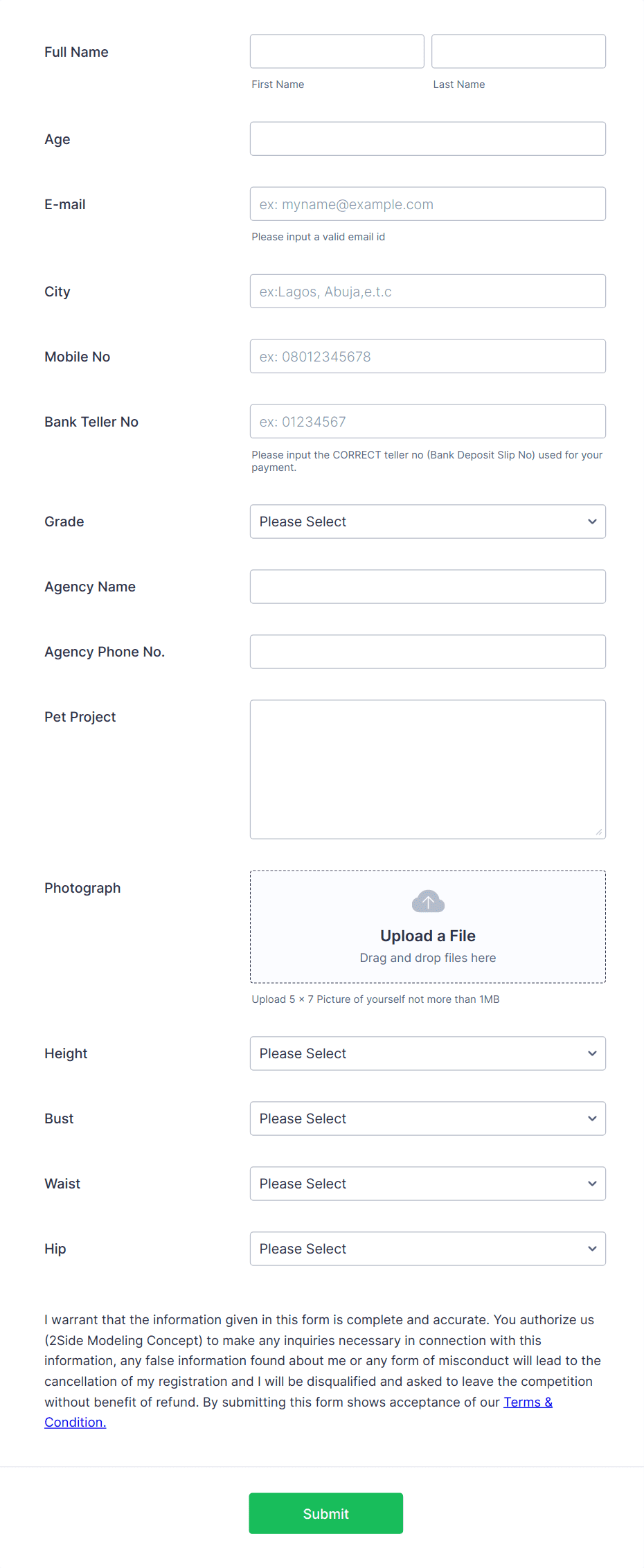Click the Age input field
Image resolution: width=644 pixels, height=1568 pixels.
[x=427, y=138]
